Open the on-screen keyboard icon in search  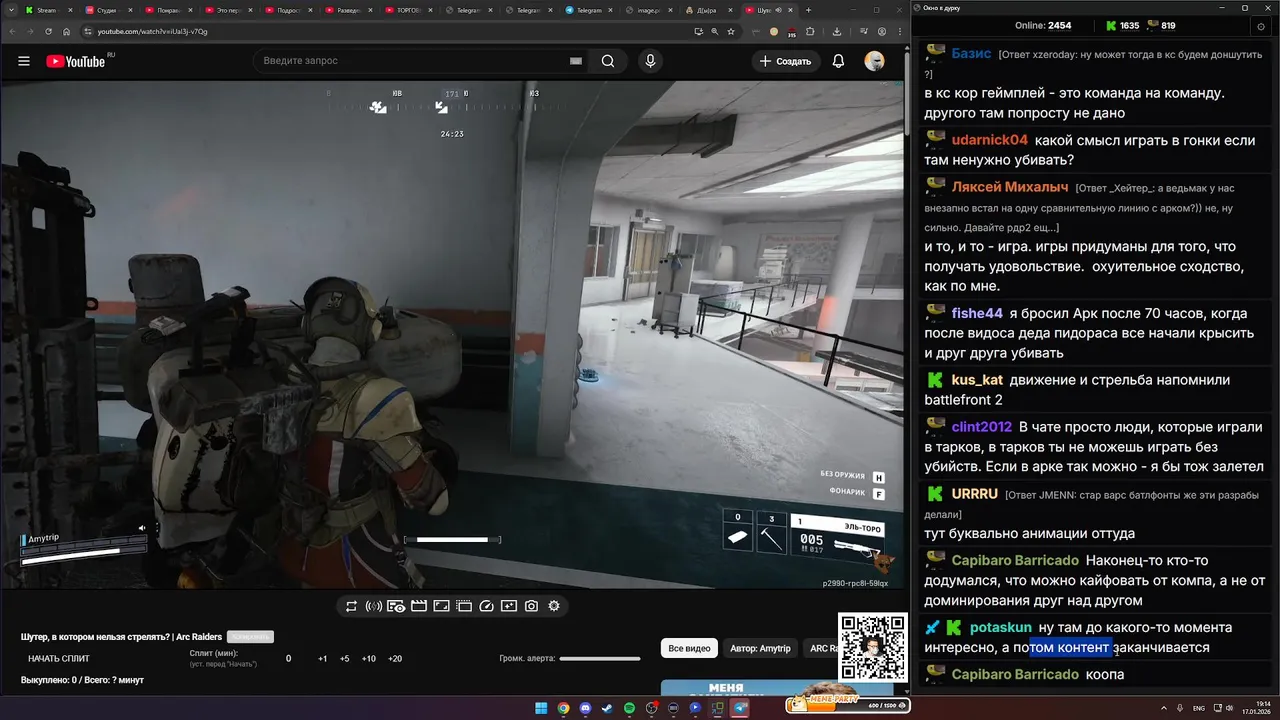coord(576,61)
